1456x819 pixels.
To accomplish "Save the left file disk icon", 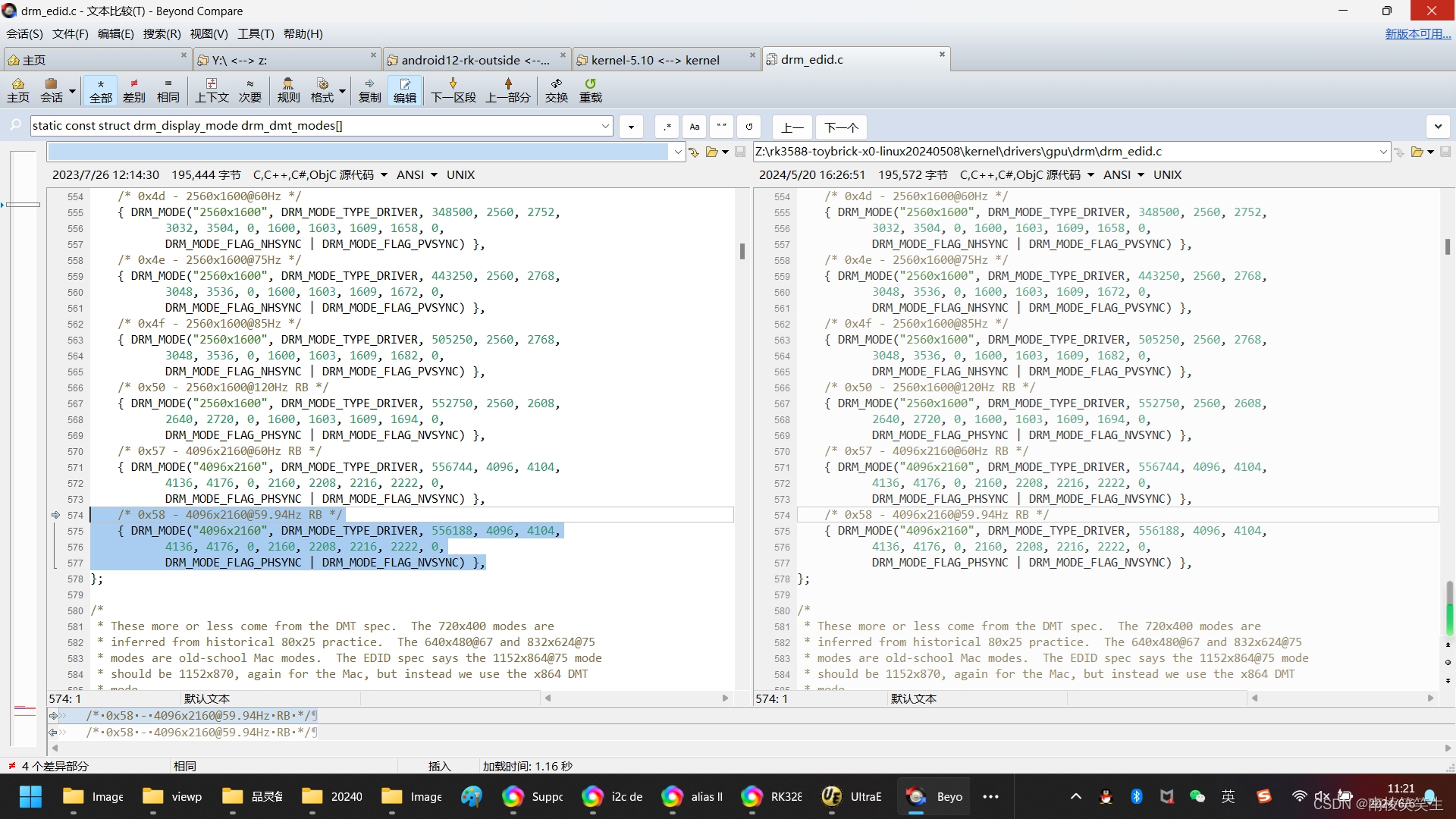I will (x=741, y=152).
